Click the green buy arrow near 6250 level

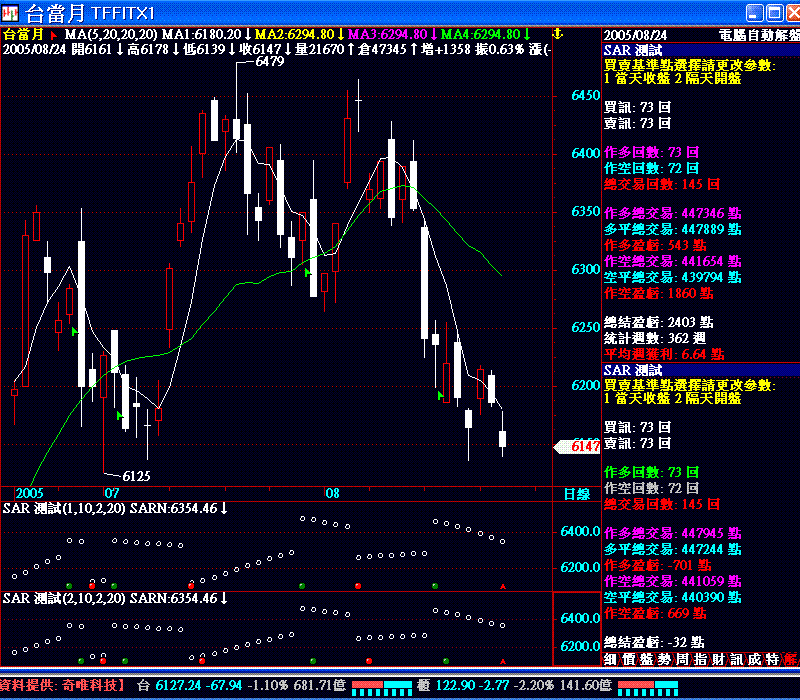[74, 332]
